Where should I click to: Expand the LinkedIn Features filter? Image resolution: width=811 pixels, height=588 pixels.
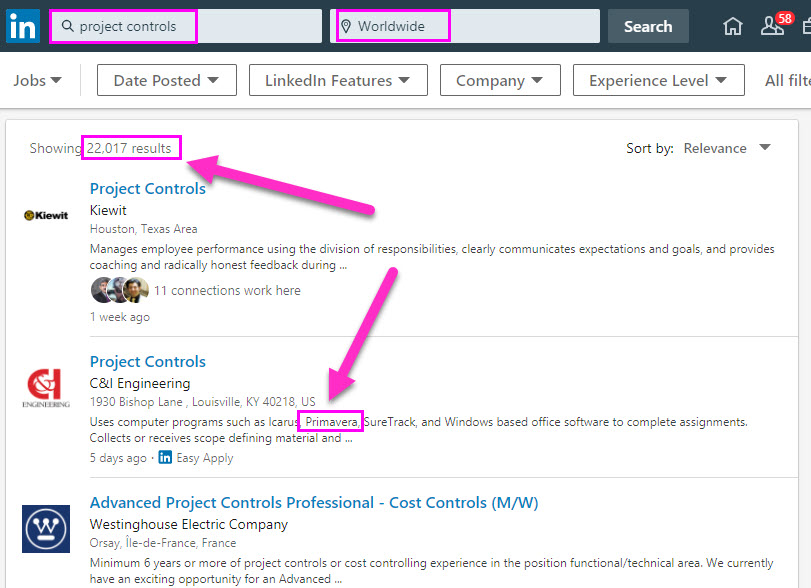(338, 80)
